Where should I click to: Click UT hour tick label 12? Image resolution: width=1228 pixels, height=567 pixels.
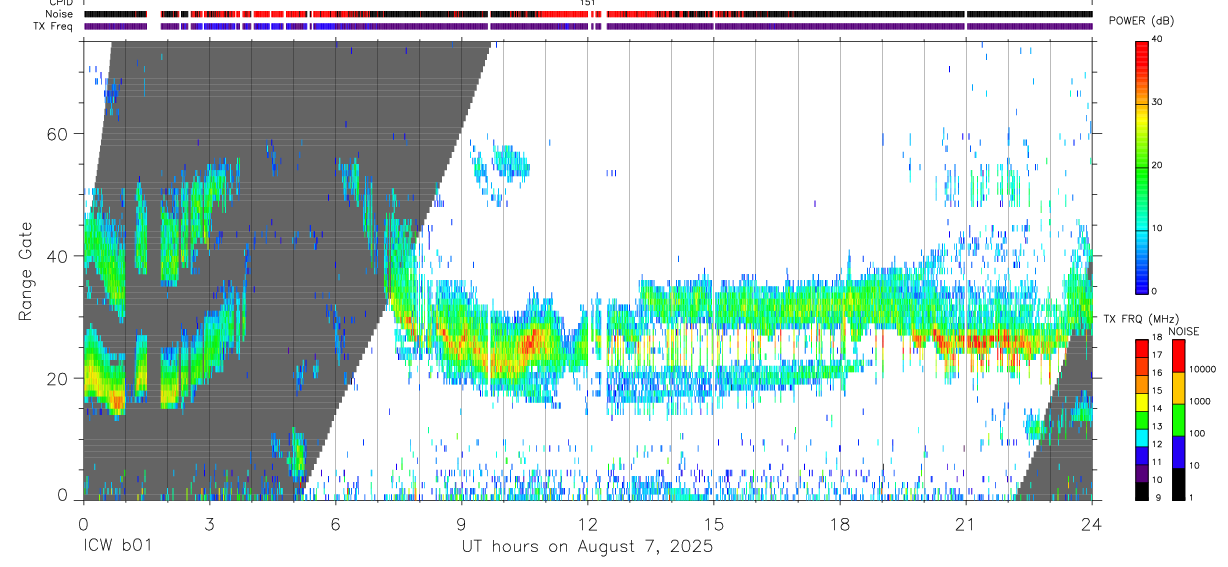click(x=588, y=523)
